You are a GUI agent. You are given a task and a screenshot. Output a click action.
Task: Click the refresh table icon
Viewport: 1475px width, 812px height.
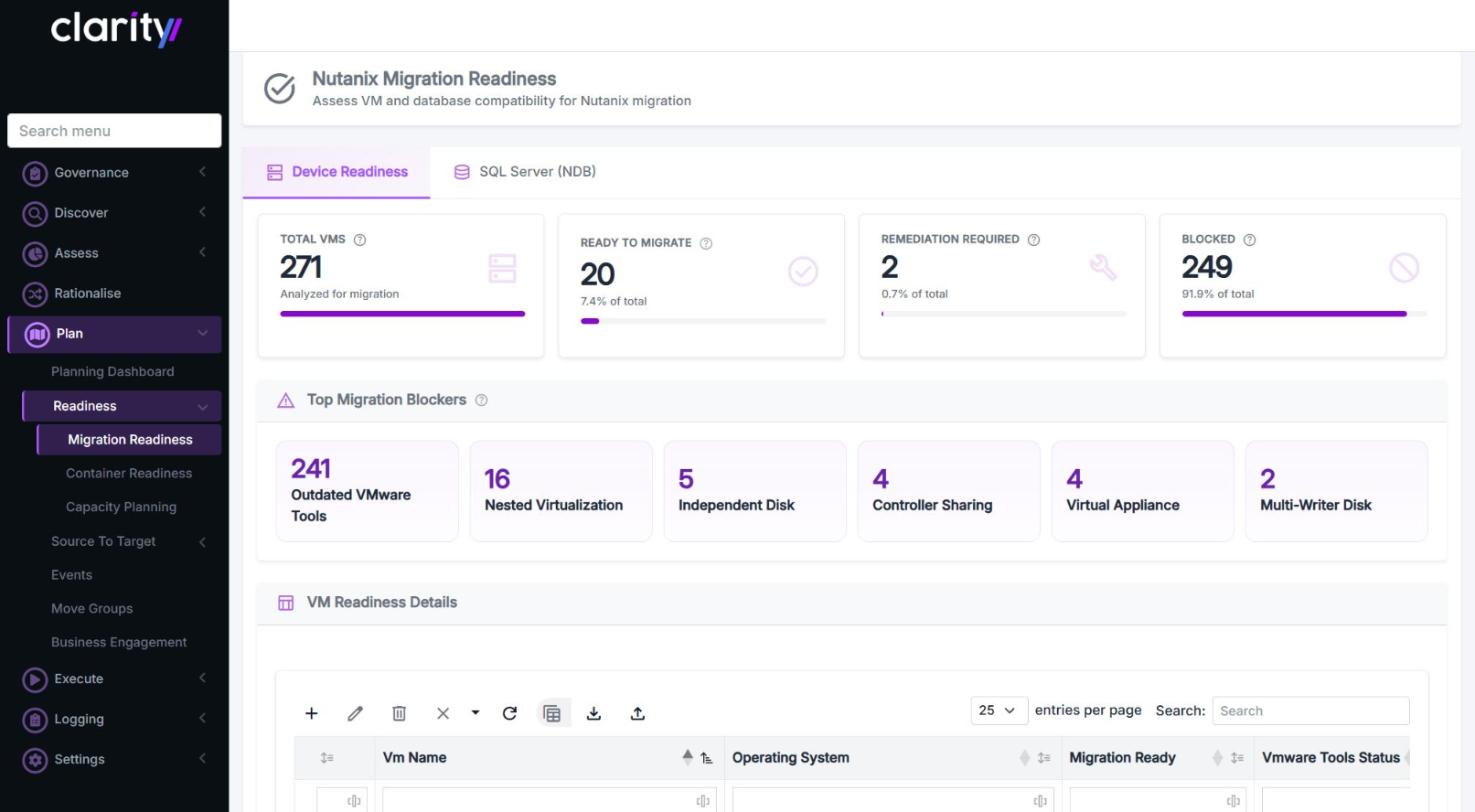509,713
